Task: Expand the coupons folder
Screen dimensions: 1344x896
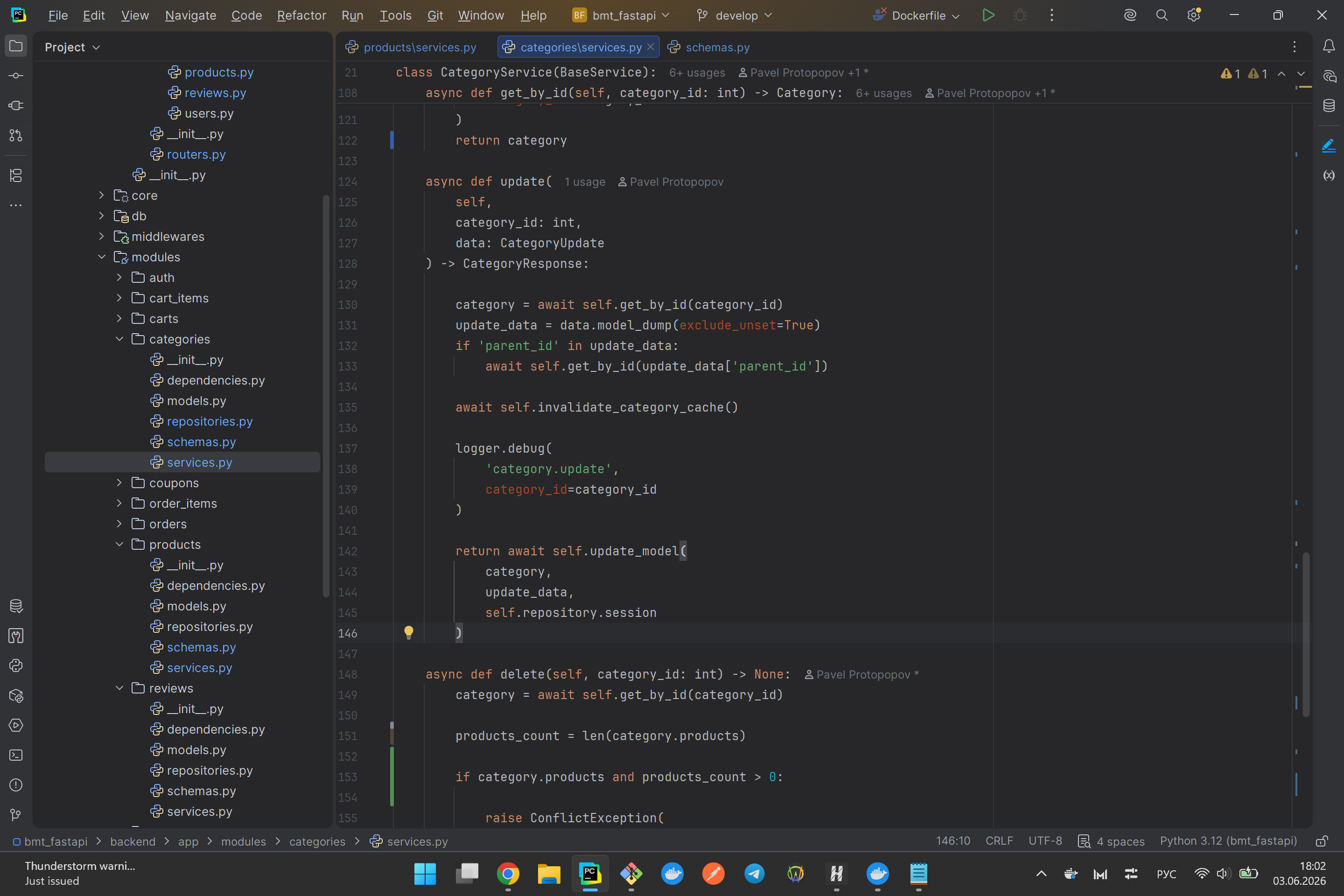Action: coord(119,483)
